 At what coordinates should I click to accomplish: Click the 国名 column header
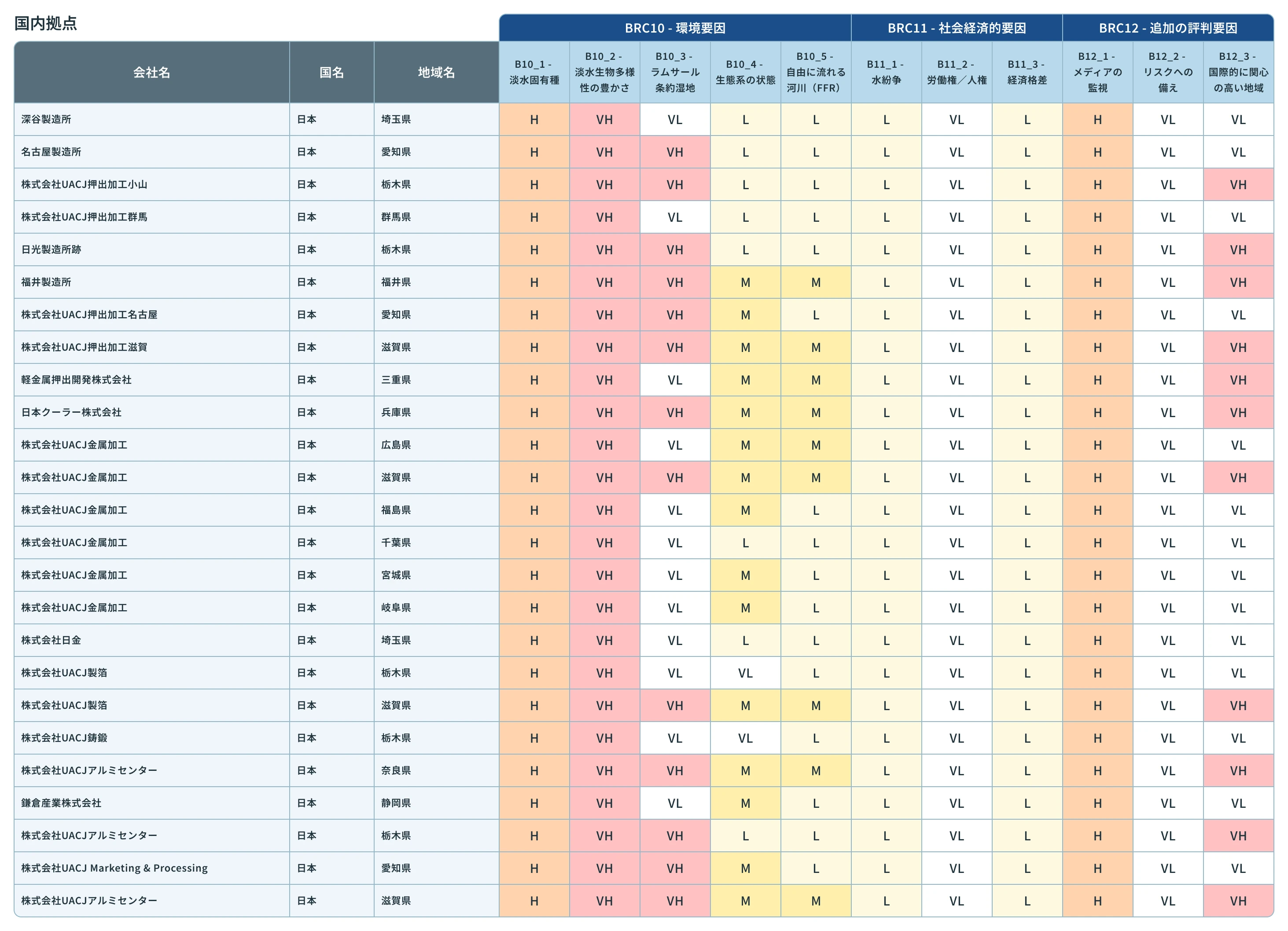tap(331, 72)
